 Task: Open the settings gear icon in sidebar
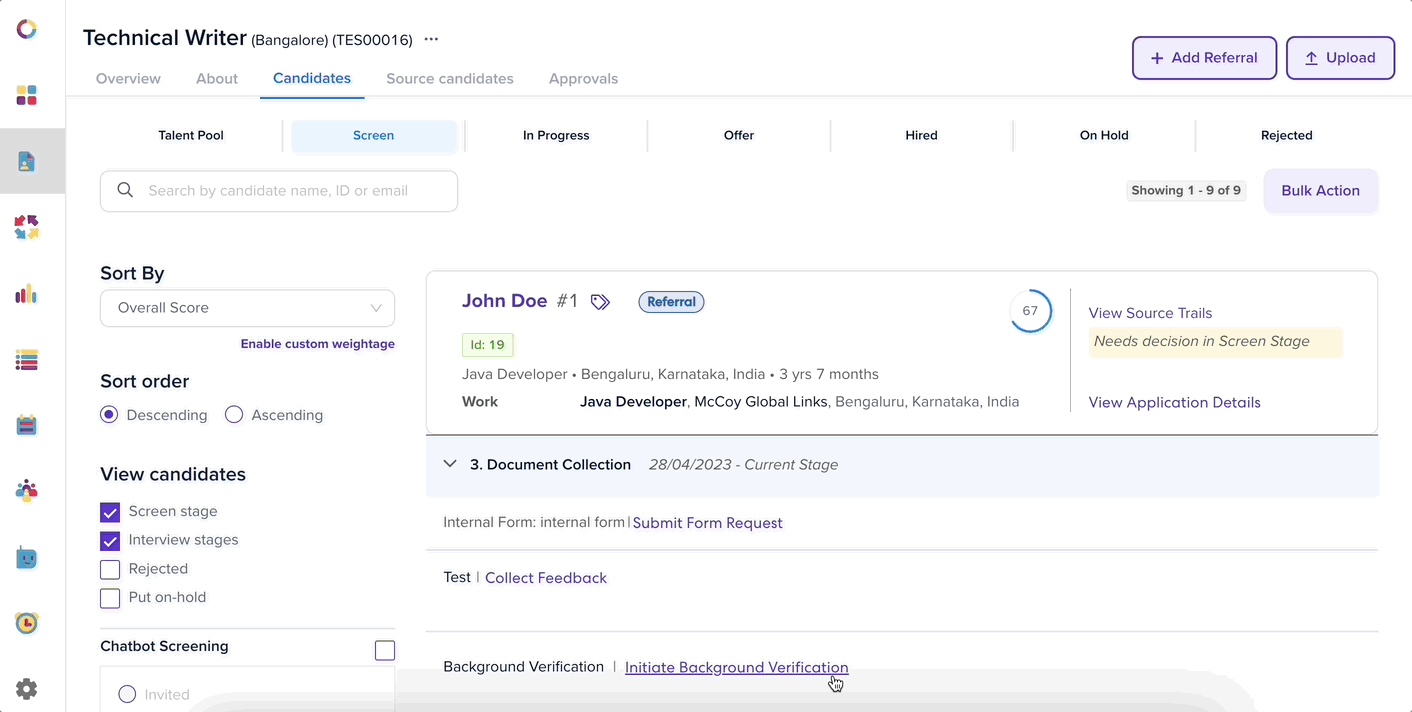pos(27,689)
